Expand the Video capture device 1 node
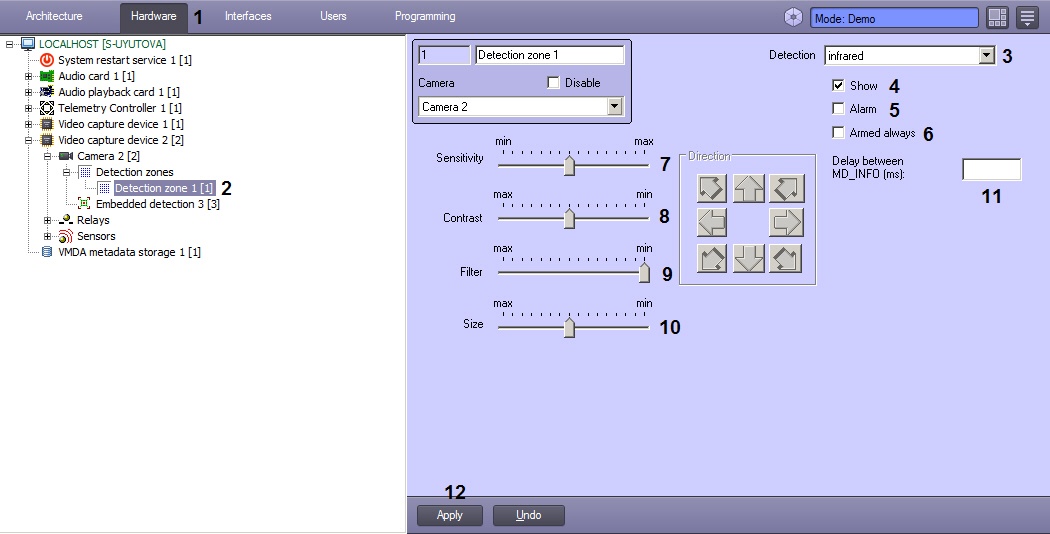This screenshot has width=1050, height=534. pos(28,124)
